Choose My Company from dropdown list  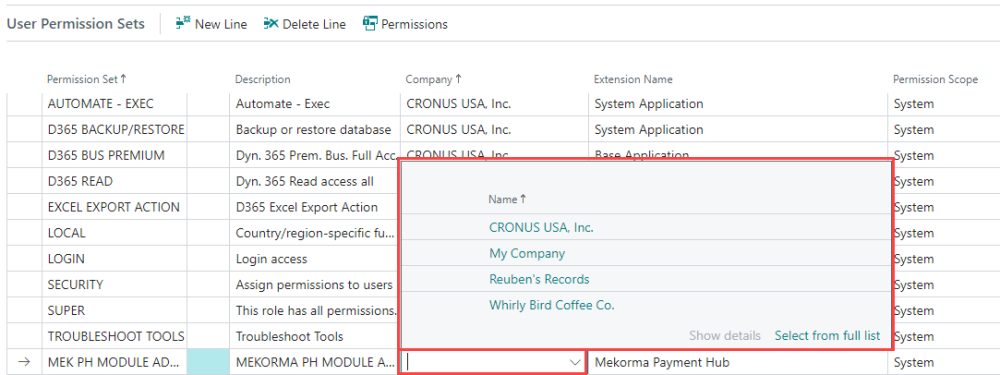(527, 253)
